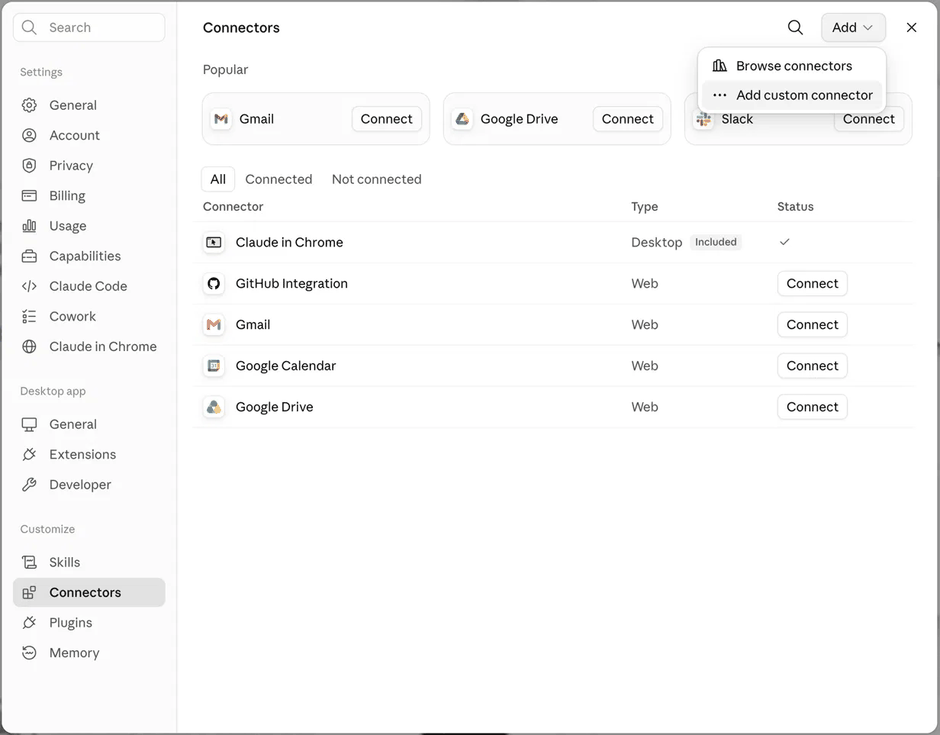Click the Privacy shield icon
This screenshot has height=735, width=940.
29,165
